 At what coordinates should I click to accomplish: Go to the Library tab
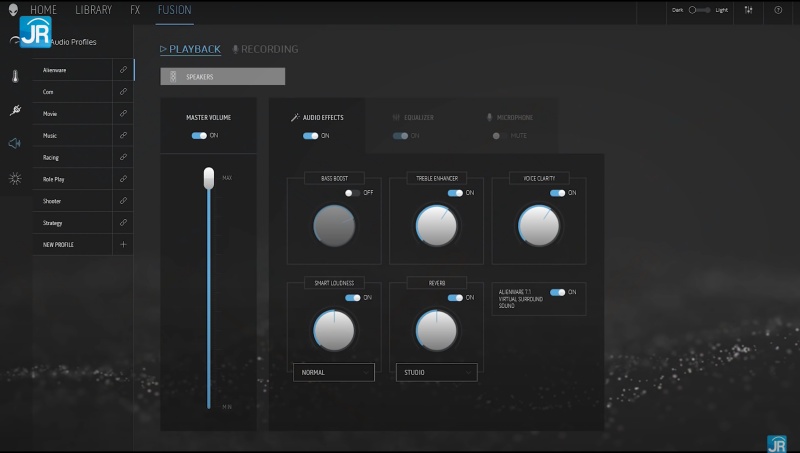(93, 10)
